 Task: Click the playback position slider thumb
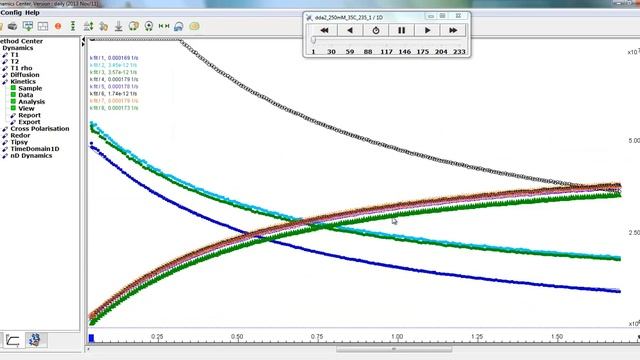click(313, 40)
